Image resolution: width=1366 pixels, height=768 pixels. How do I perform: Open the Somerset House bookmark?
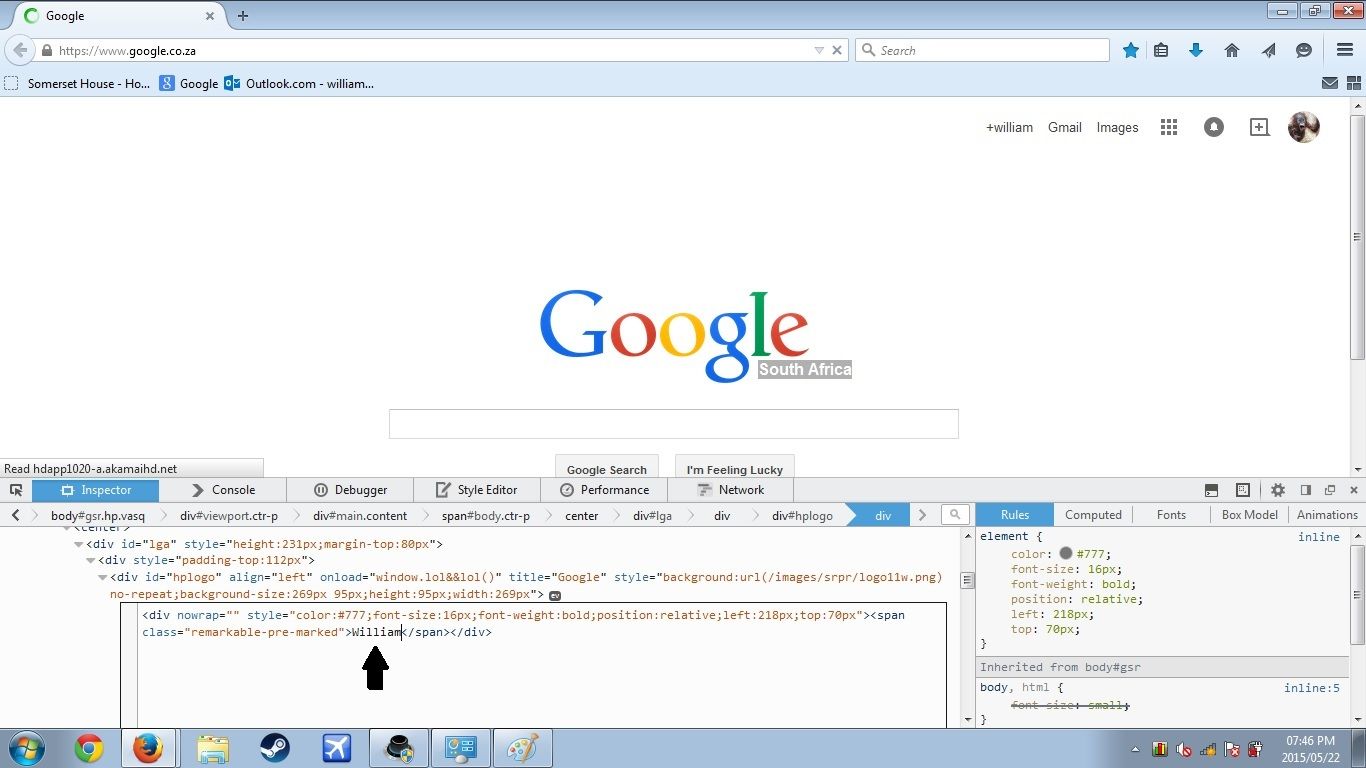(78, 84)
